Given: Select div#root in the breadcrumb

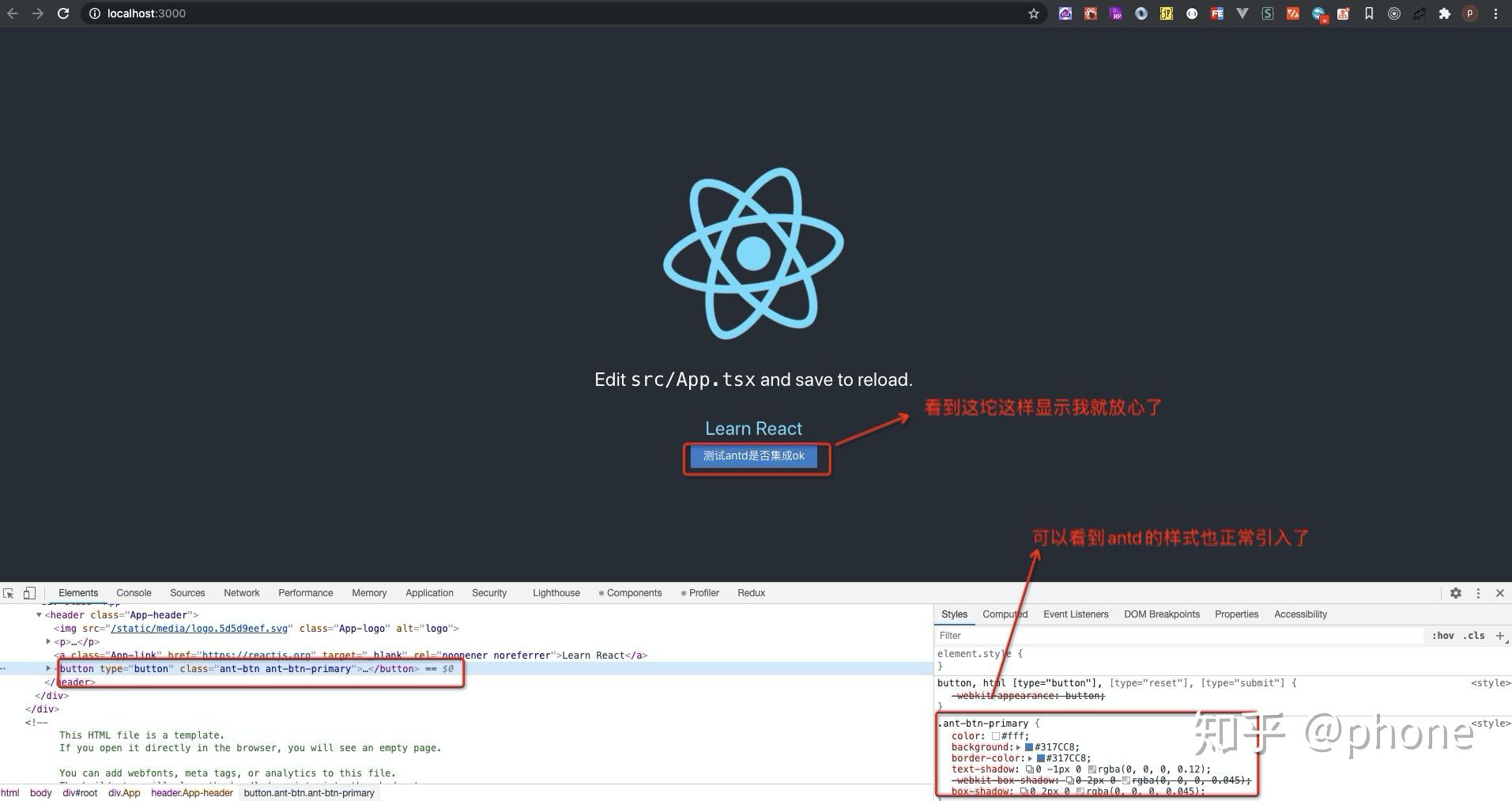Looking at the screenshot, I should point(80,793).
